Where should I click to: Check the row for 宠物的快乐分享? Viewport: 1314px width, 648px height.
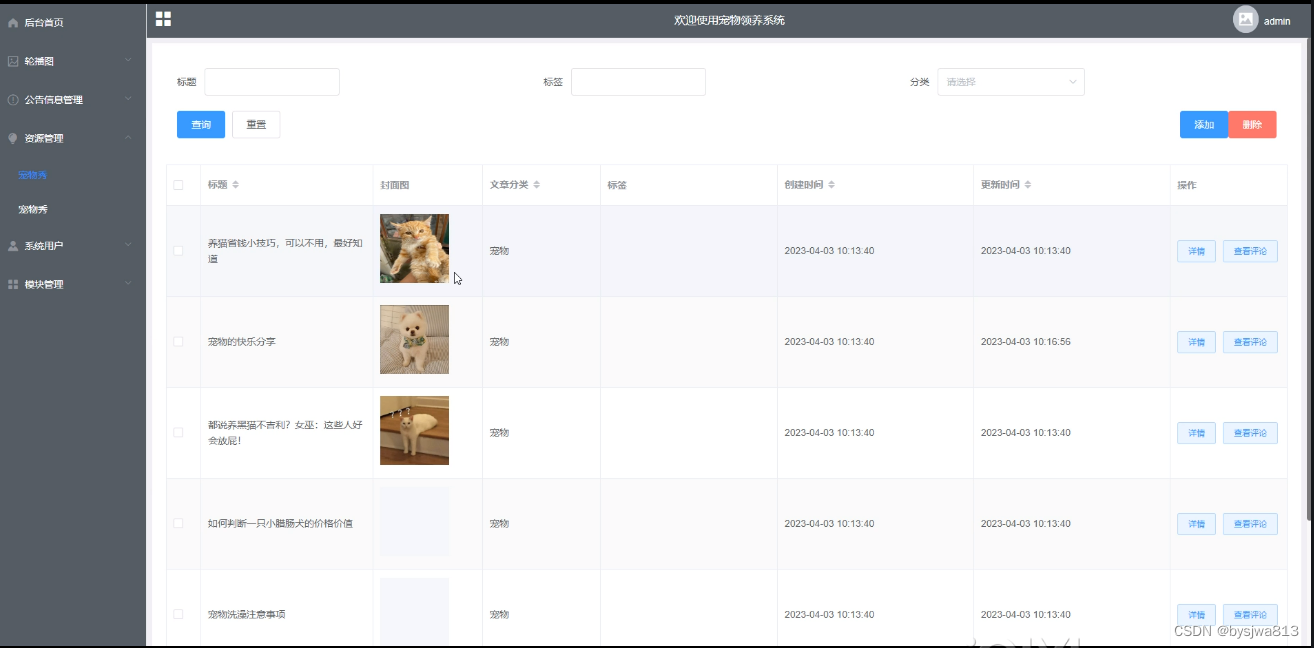point(180,341)
